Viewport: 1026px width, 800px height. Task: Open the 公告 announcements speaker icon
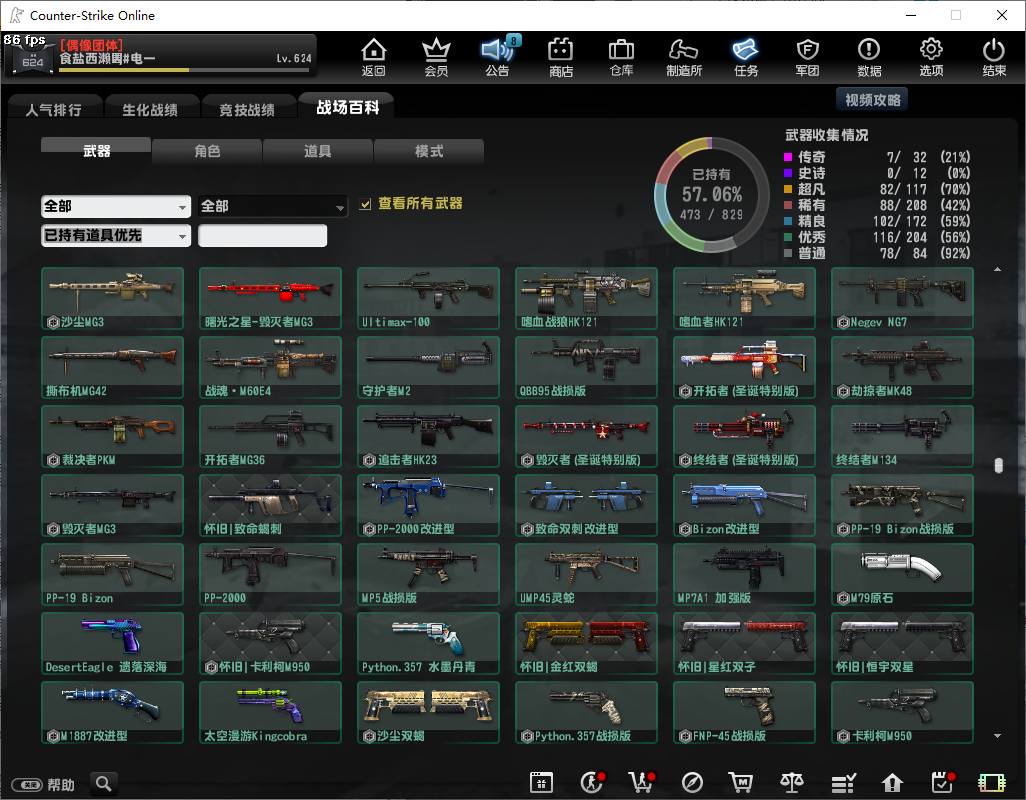498,56
